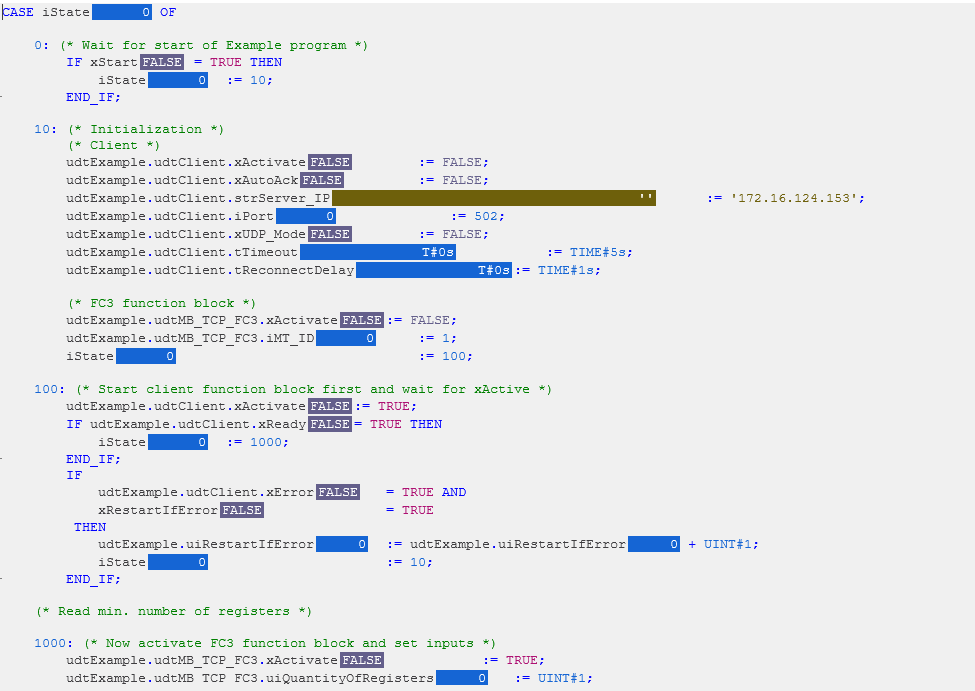Viewport: 975px width, 691px height.
Task: Click the iState value in the CASE line
Action: pyautogui.click(x=122, y=12)
